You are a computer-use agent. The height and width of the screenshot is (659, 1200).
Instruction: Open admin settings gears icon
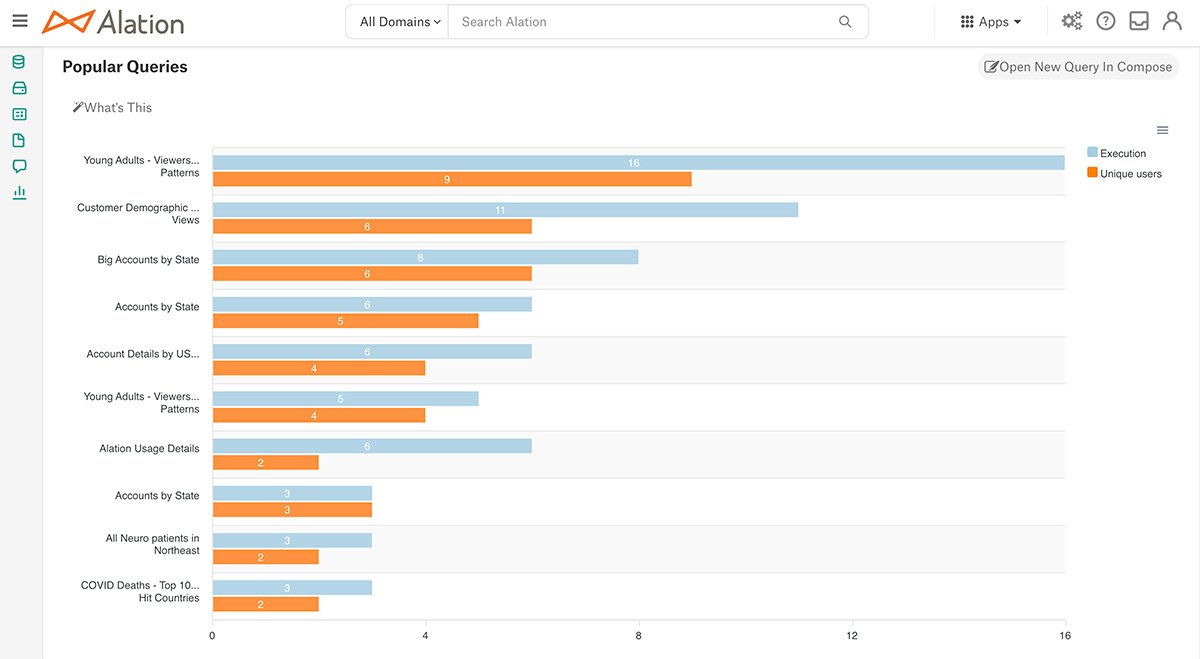(1072, 21)
